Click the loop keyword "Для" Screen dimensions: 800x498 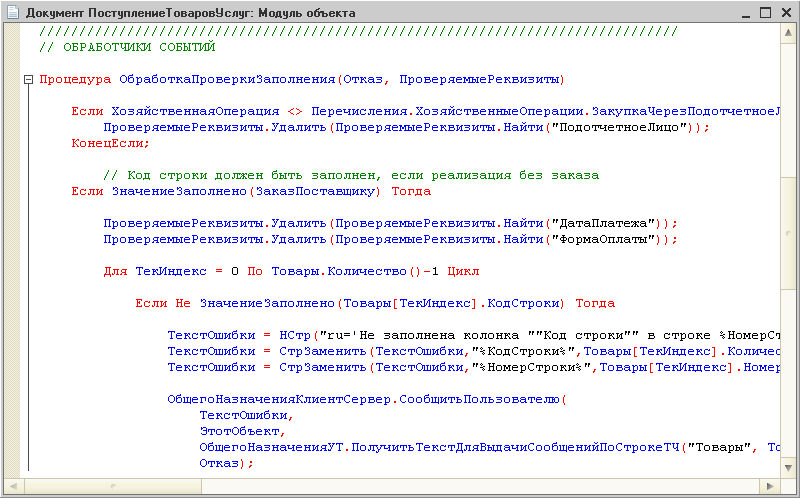115,271
